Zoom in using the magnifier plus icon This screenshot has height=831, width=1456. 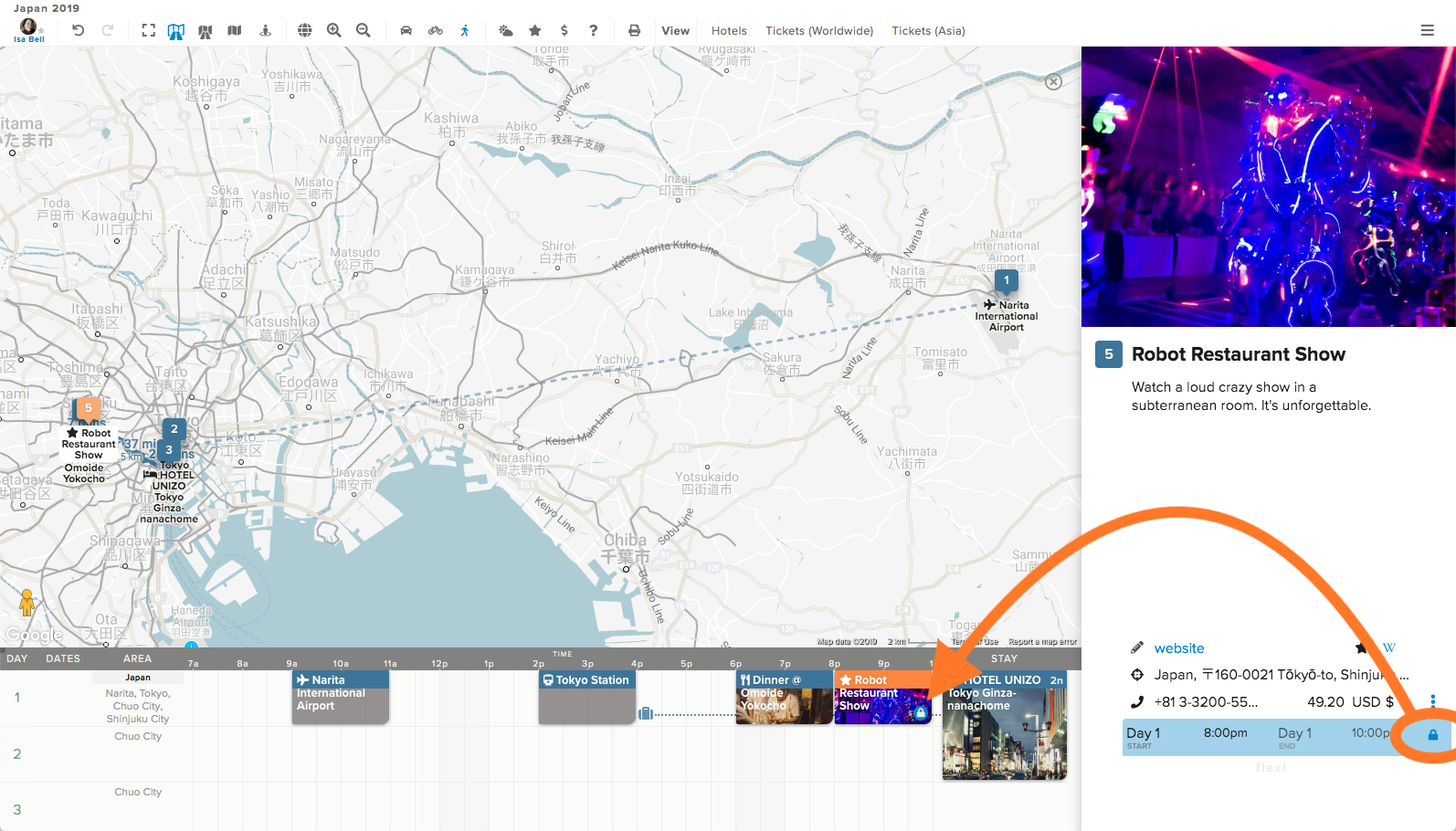pyautogui.click(x=334, y=30)
